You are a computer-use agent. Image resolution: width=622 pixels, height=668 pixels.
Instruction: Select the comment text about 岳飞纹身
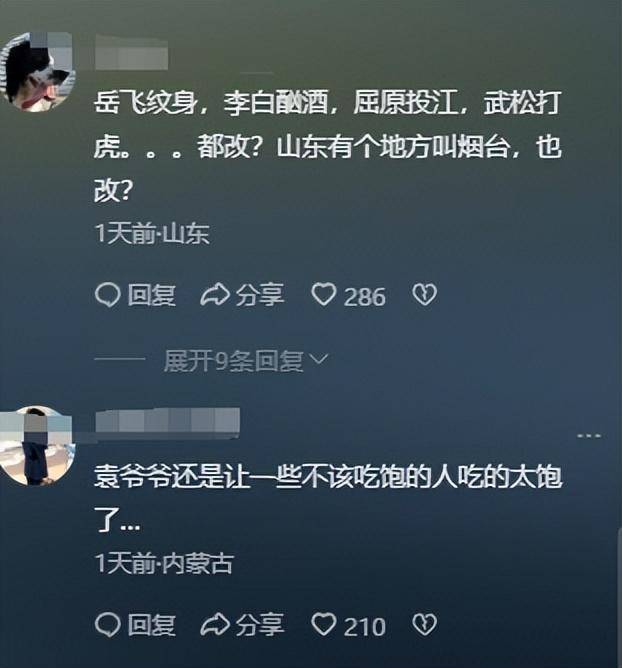pyautogui.click(x=328, y=147)
